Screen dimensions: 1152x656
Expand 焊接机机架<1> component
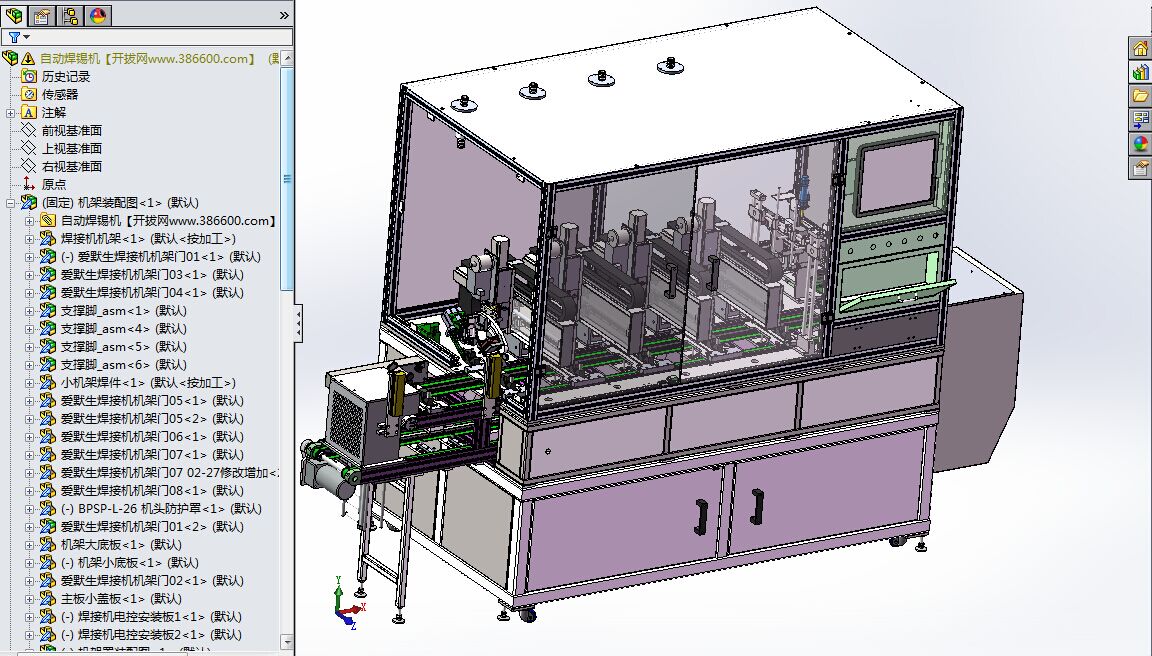coord(29,239)
